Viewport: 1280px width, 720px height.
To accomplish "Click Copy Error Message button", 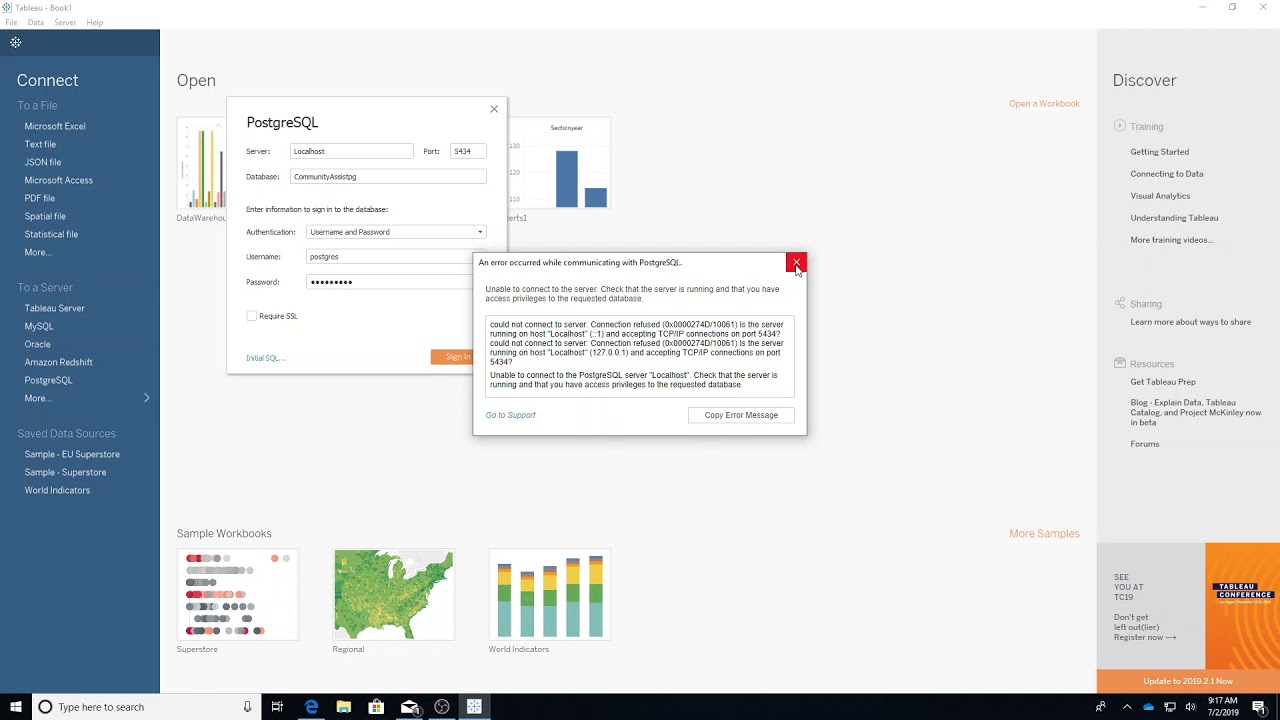I will (x=741, y=415).
